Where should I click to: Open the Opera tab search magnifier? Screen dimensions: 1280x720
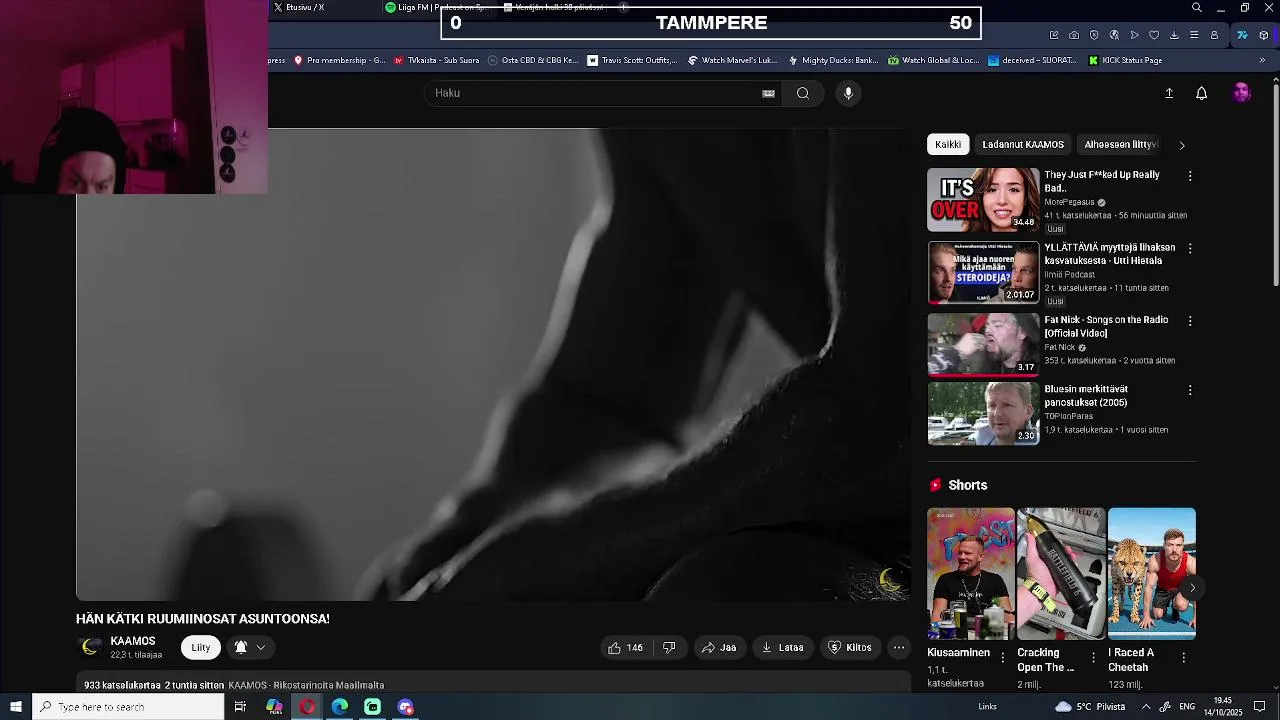tap(1197, 8)
